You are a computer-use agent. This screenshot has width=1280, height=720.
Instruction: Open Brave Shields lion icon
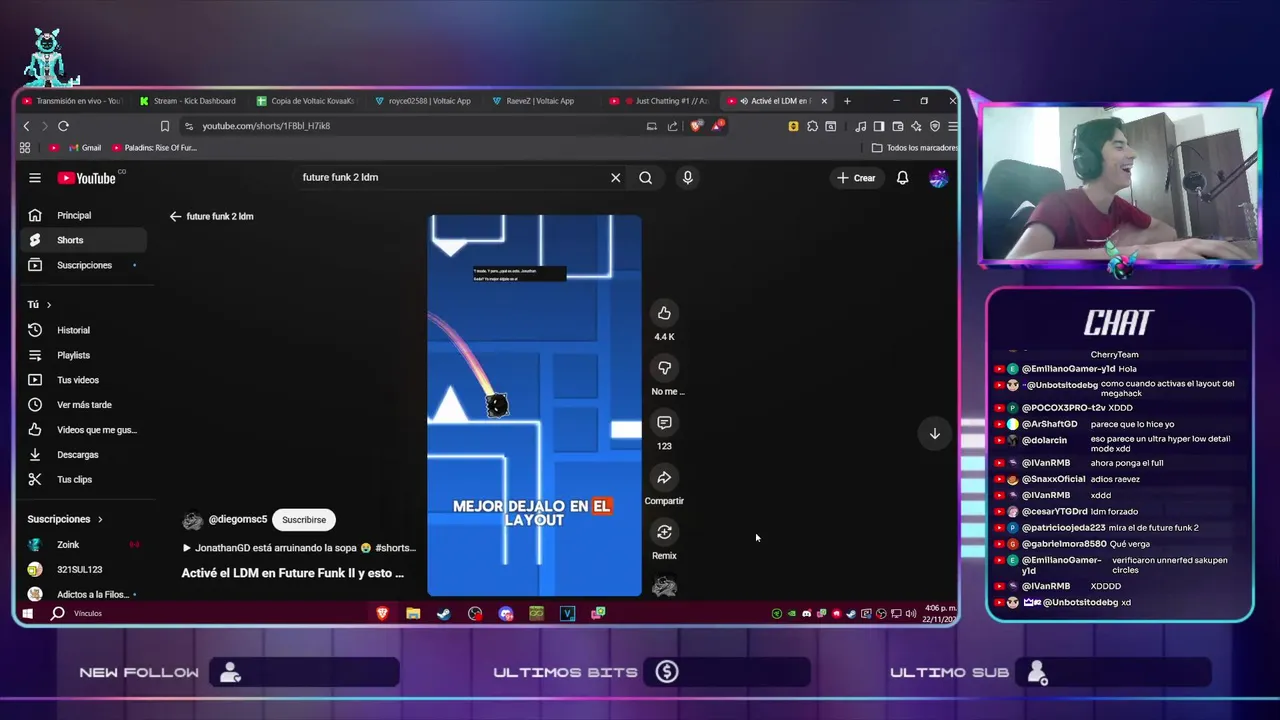pyautogui.click(x=696, y=126)
